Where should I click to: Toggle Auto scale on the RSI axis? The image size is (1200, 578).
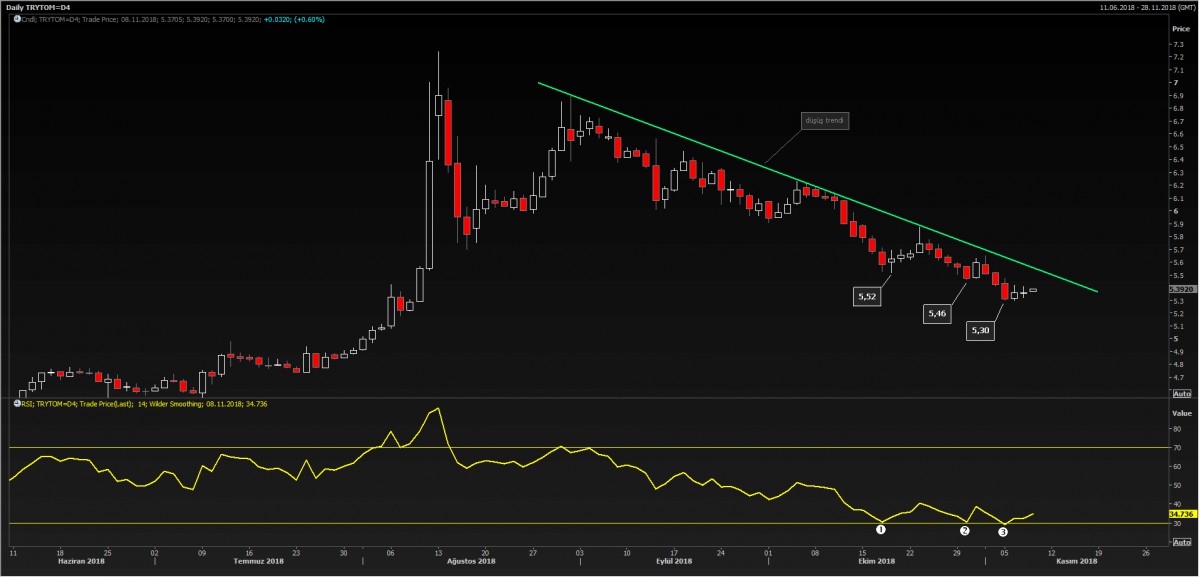point(1180,541)
